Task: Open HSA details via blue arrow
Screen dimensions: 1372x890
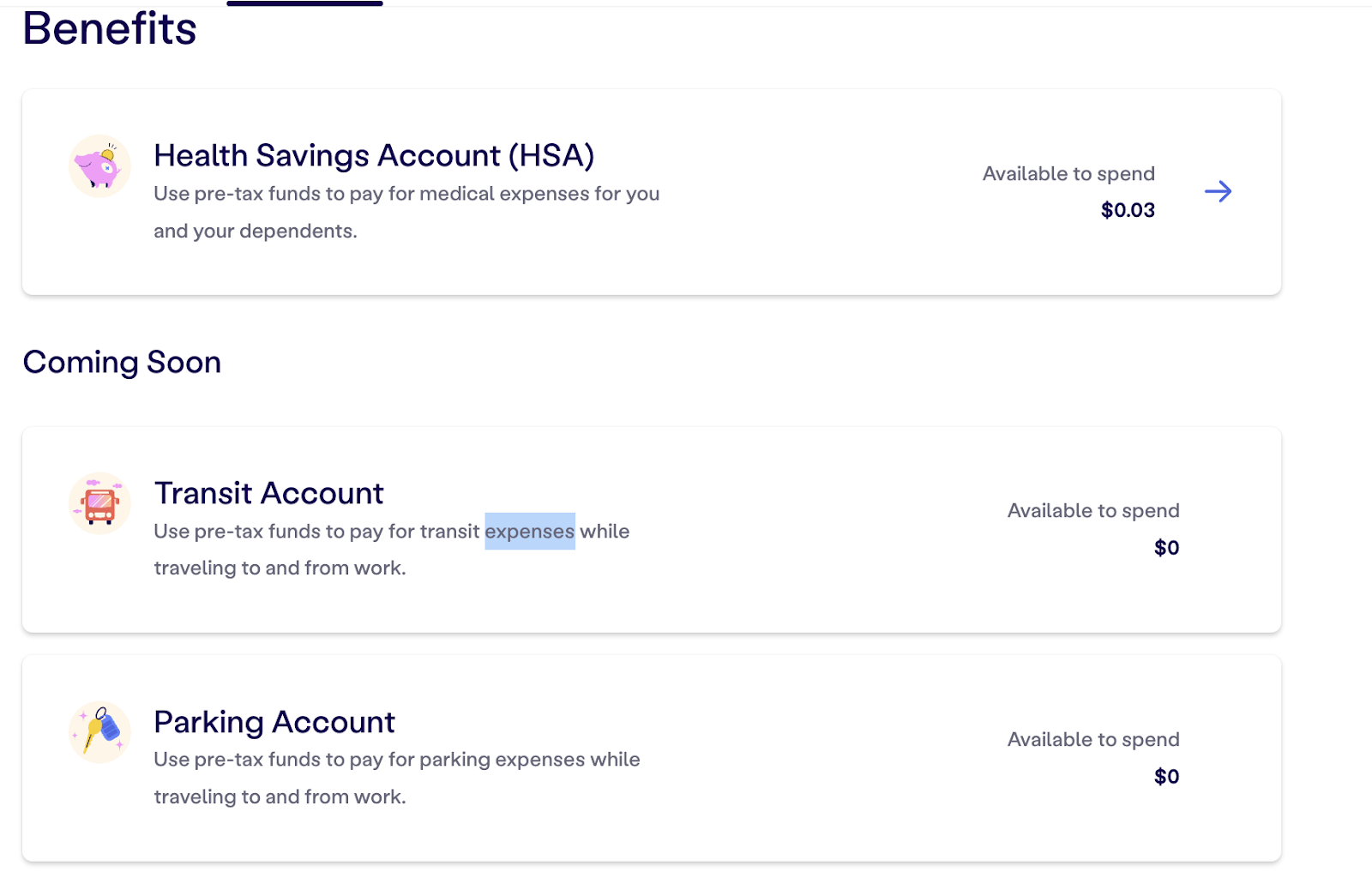Action: [1218, 191]
